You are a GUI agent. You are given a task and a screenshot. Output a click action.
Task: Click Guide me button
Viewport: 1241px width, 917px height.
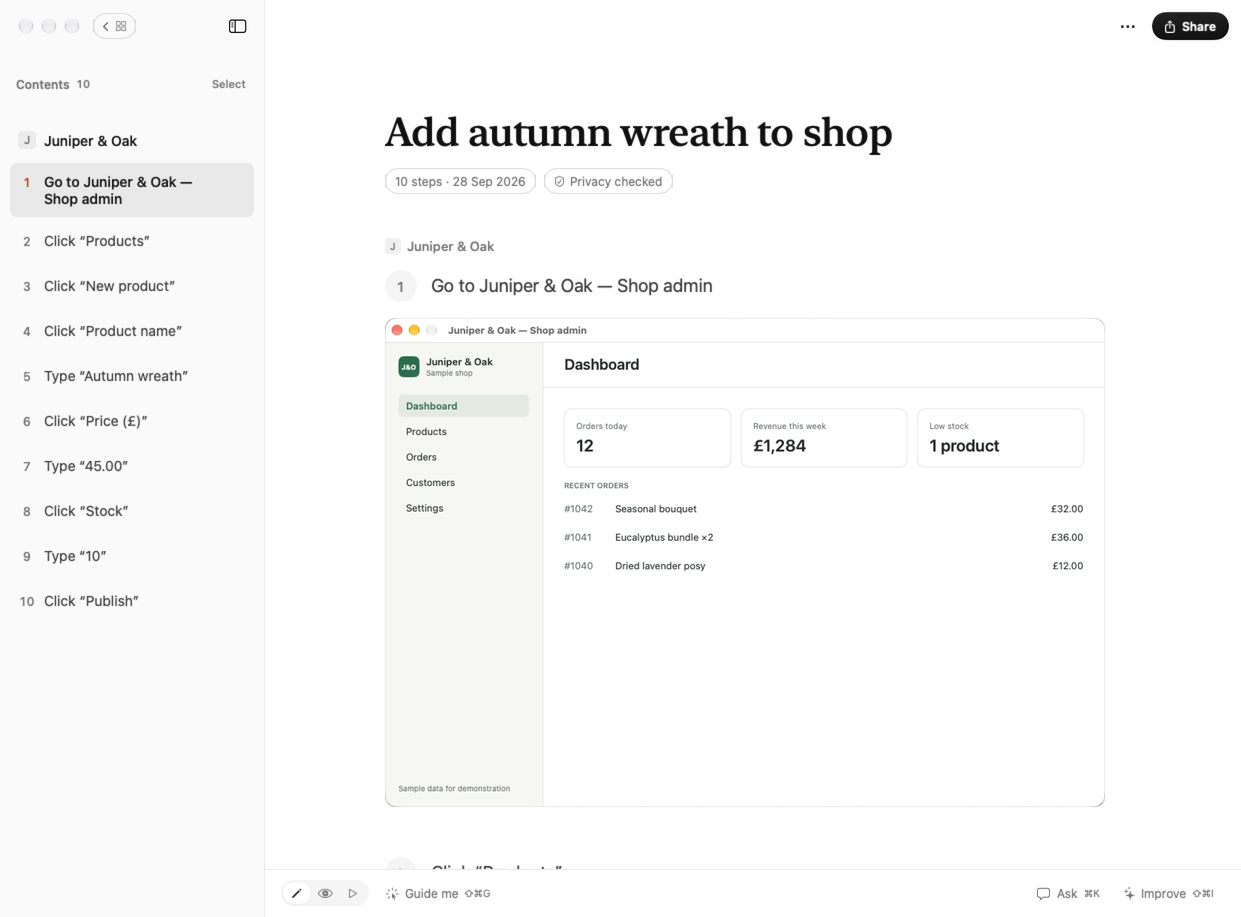pos(438,893)
